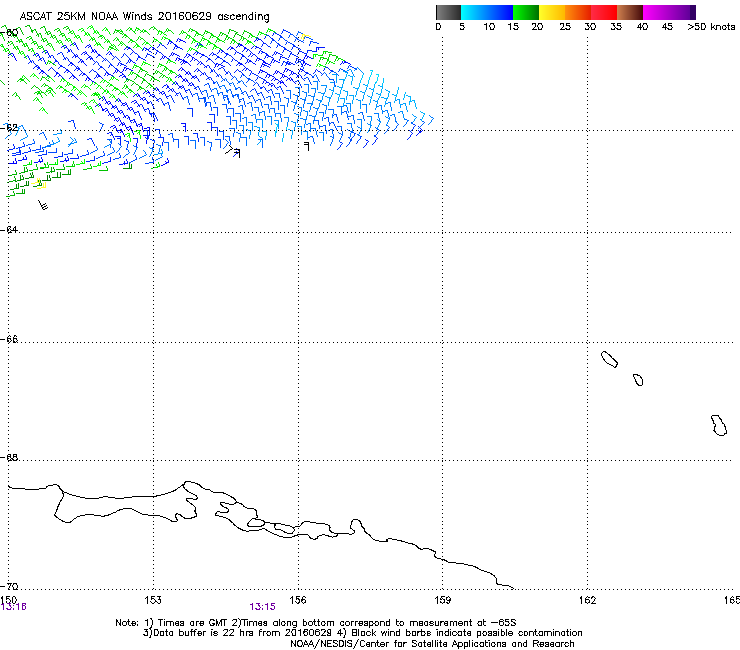Click the black contaminated wind barb near 156
Viewport: 740px width, 650px height.
[x=307, y=146]
